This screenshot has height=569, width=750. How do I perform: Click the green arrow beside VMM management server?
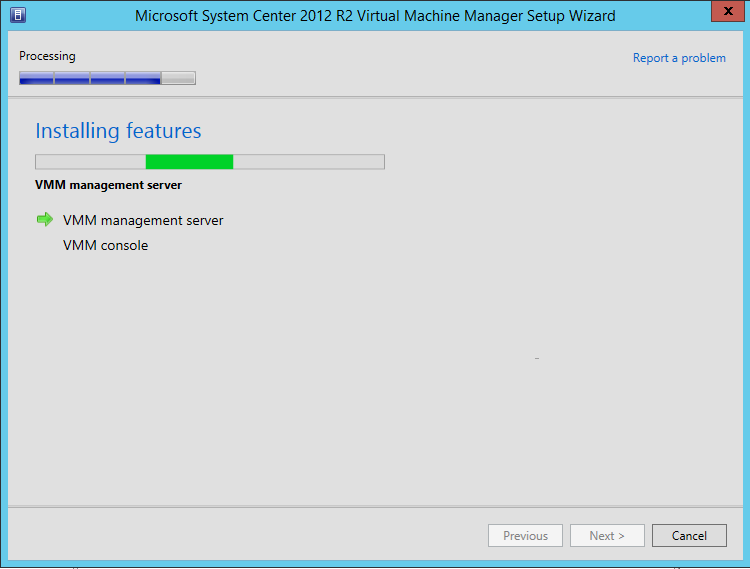point(45,219)
